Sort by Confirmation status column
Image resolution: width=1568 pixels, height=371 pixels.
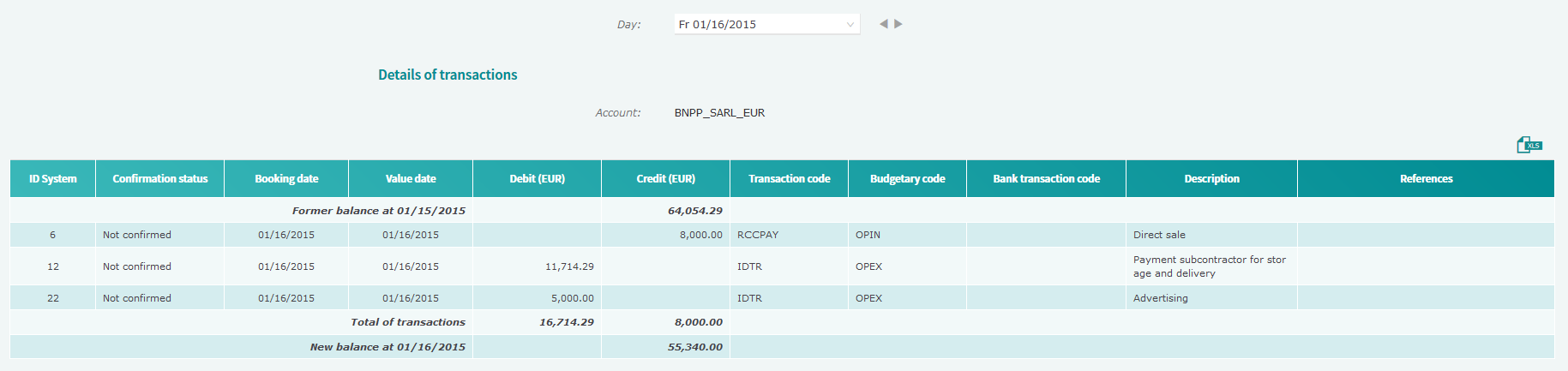point(160,179)
